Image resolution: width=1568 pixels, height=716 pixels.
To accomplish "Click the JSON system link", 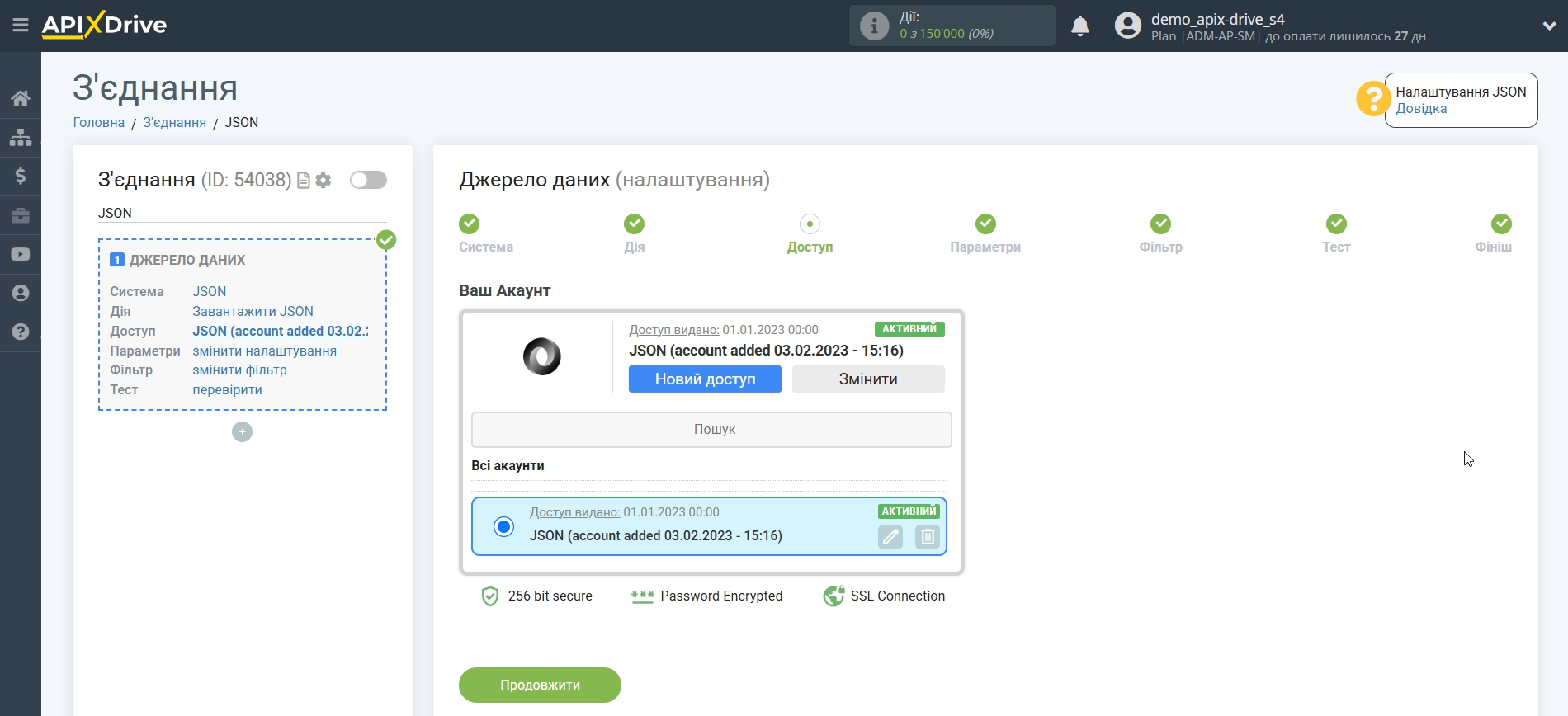I will click(x=209, y=291).
